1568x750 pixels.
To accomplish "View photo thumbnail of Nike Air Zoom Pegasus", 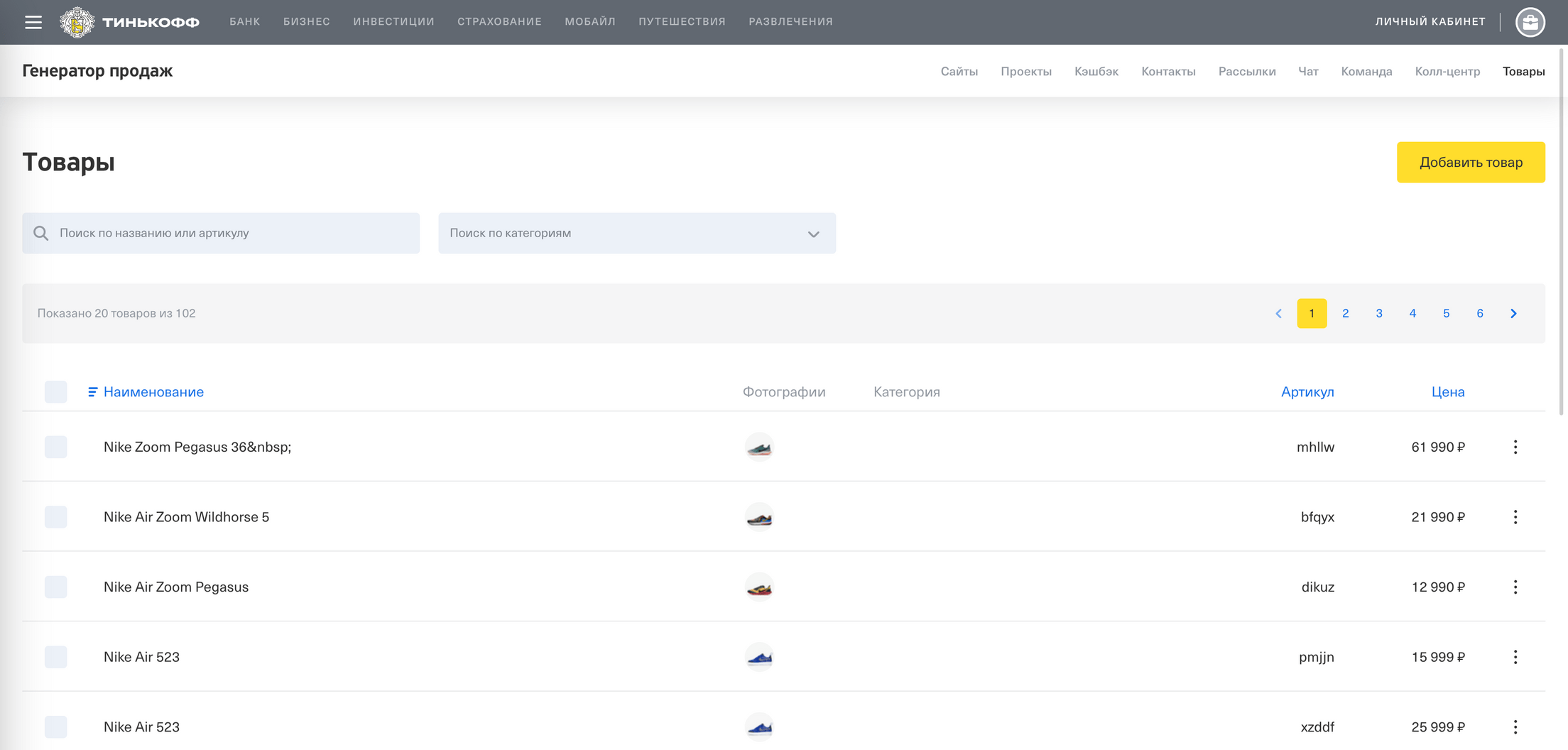I will point(759,587).
